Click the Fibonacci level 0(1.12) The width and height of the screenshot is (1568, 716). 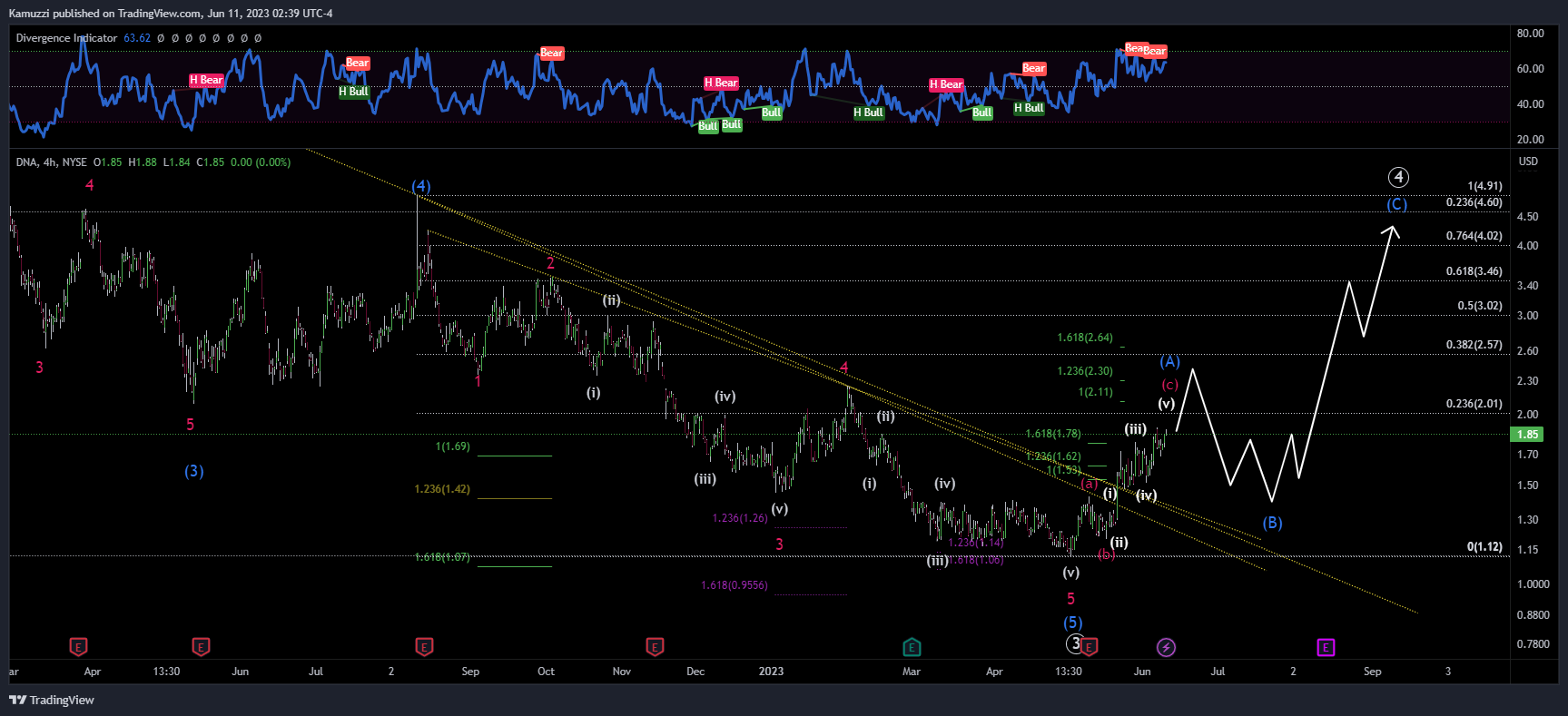coord(1485,547)
